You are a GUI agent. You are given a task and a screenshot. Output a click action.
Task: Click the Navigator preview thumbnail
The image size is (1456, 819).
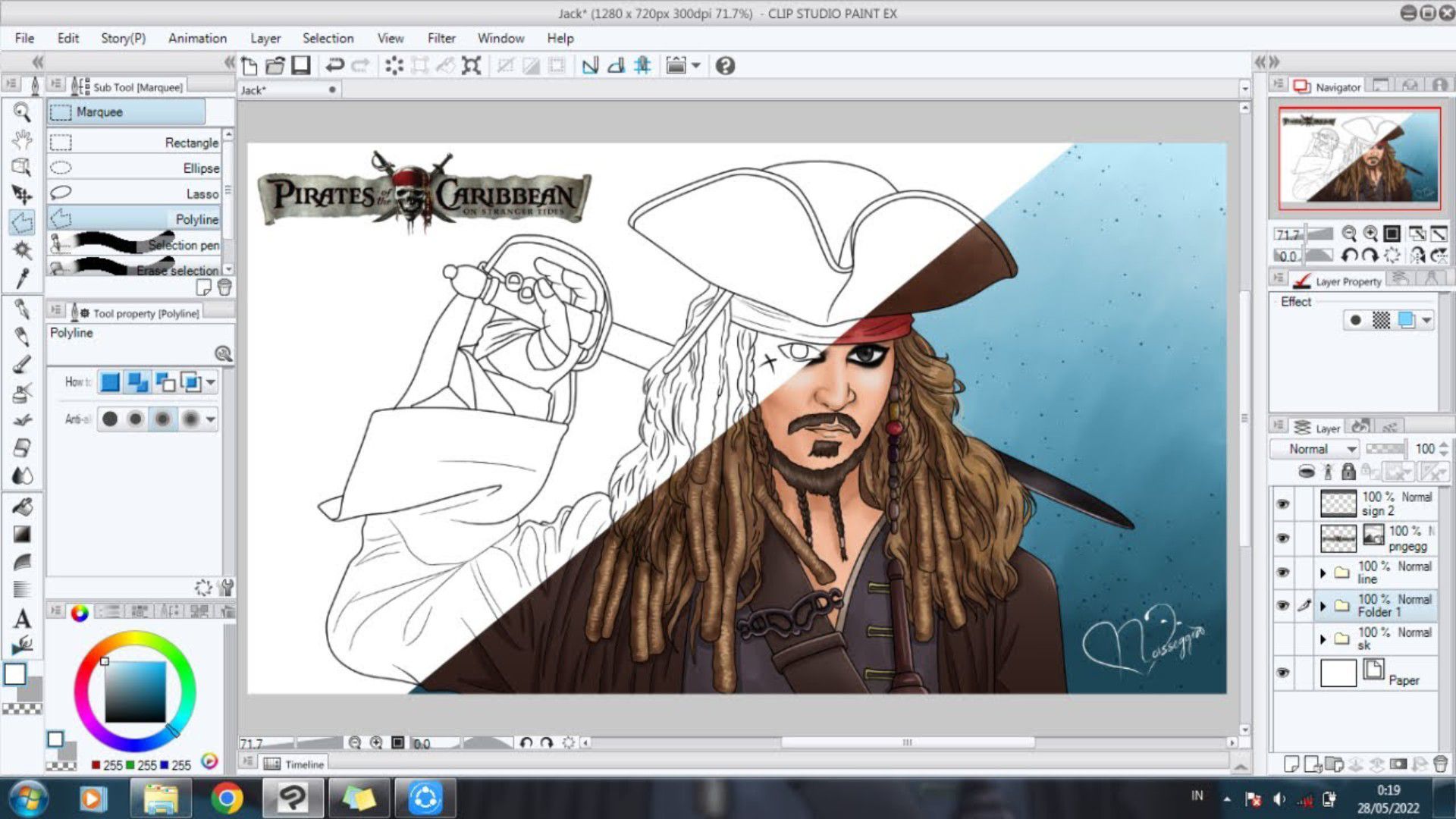point(1359,158)
